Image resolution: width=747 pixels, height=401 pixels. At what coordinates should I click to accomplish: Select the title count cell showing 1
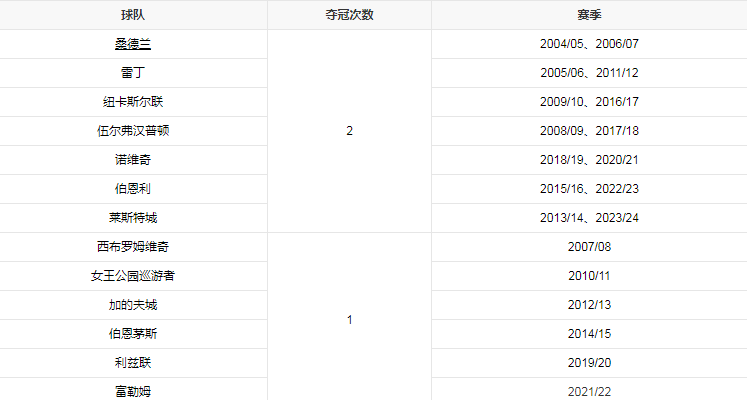tap(349, 319)
